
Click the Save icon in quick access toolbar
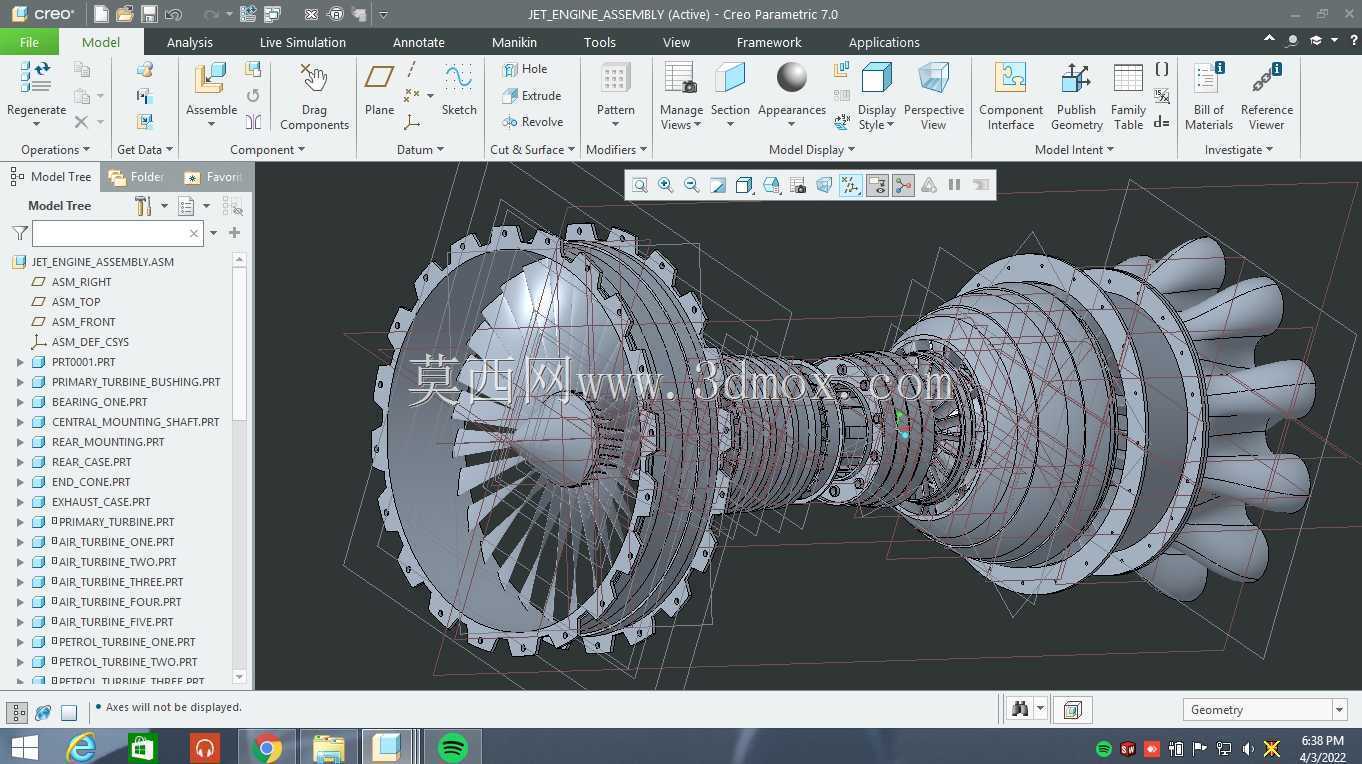pyautogui.click(x=149, y=14)
